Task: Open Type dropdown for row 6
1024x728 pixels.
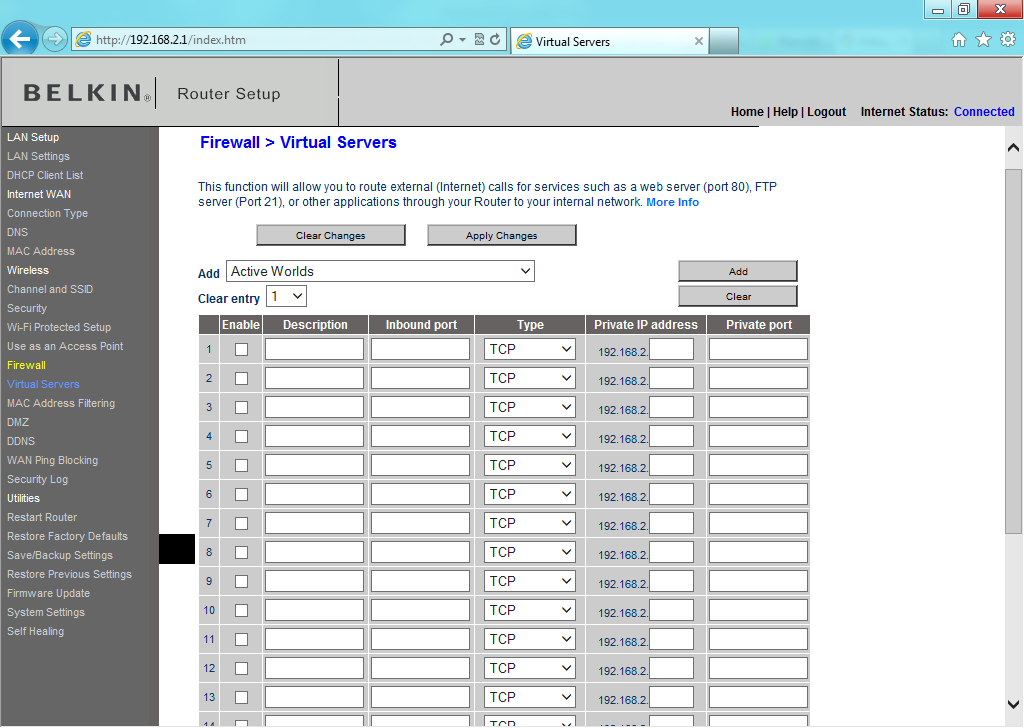Action: 530,494
